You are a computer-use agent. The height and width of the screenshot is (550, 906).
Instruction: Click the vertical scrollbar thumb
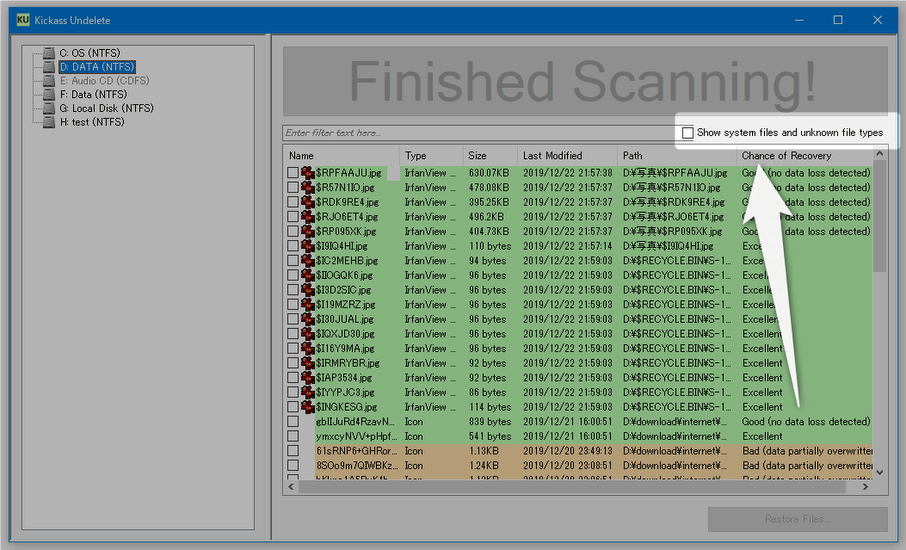[x=879, y=216]
